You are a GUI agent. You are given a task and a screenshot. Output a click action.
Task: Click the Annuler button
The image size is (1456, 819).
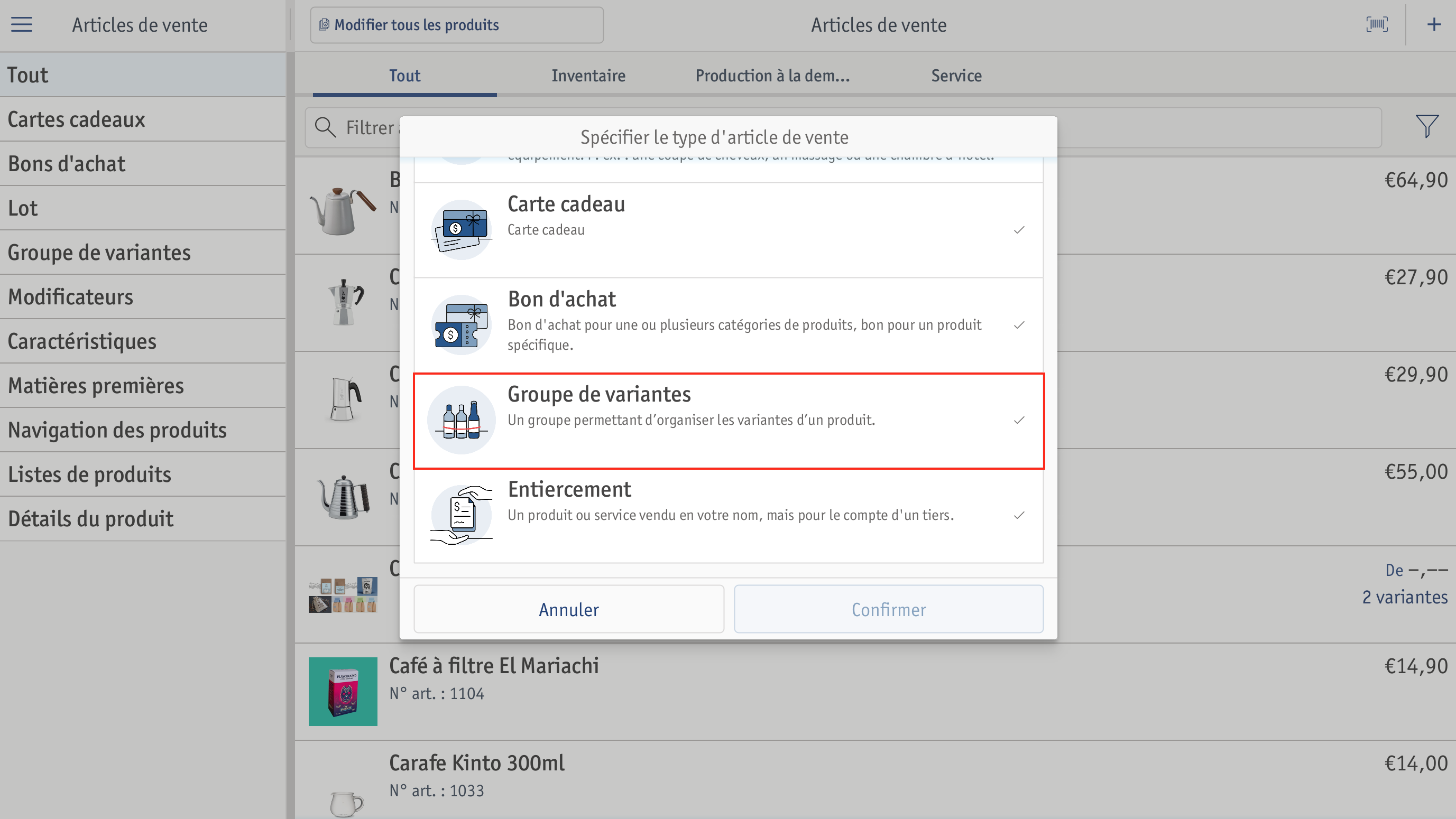[569, 609]
